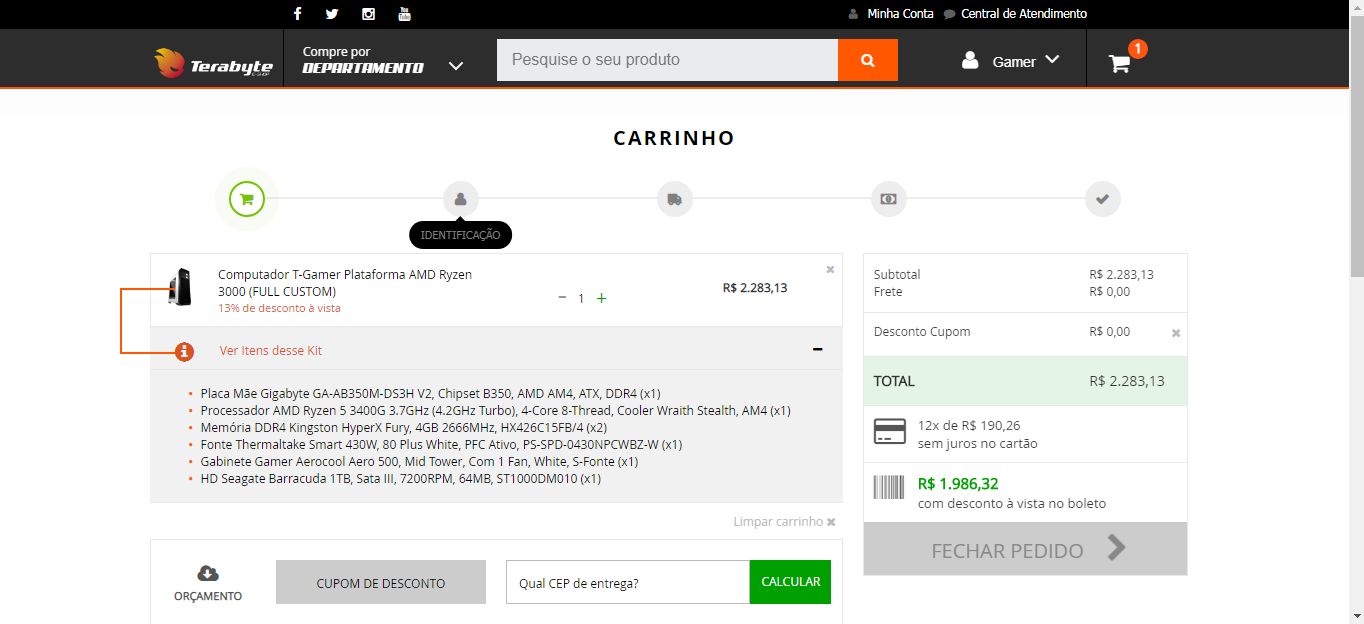This screenshot has height=624, width=1364.
Task: Click the computer product thumbnail
Action: (x=181, y=288)
